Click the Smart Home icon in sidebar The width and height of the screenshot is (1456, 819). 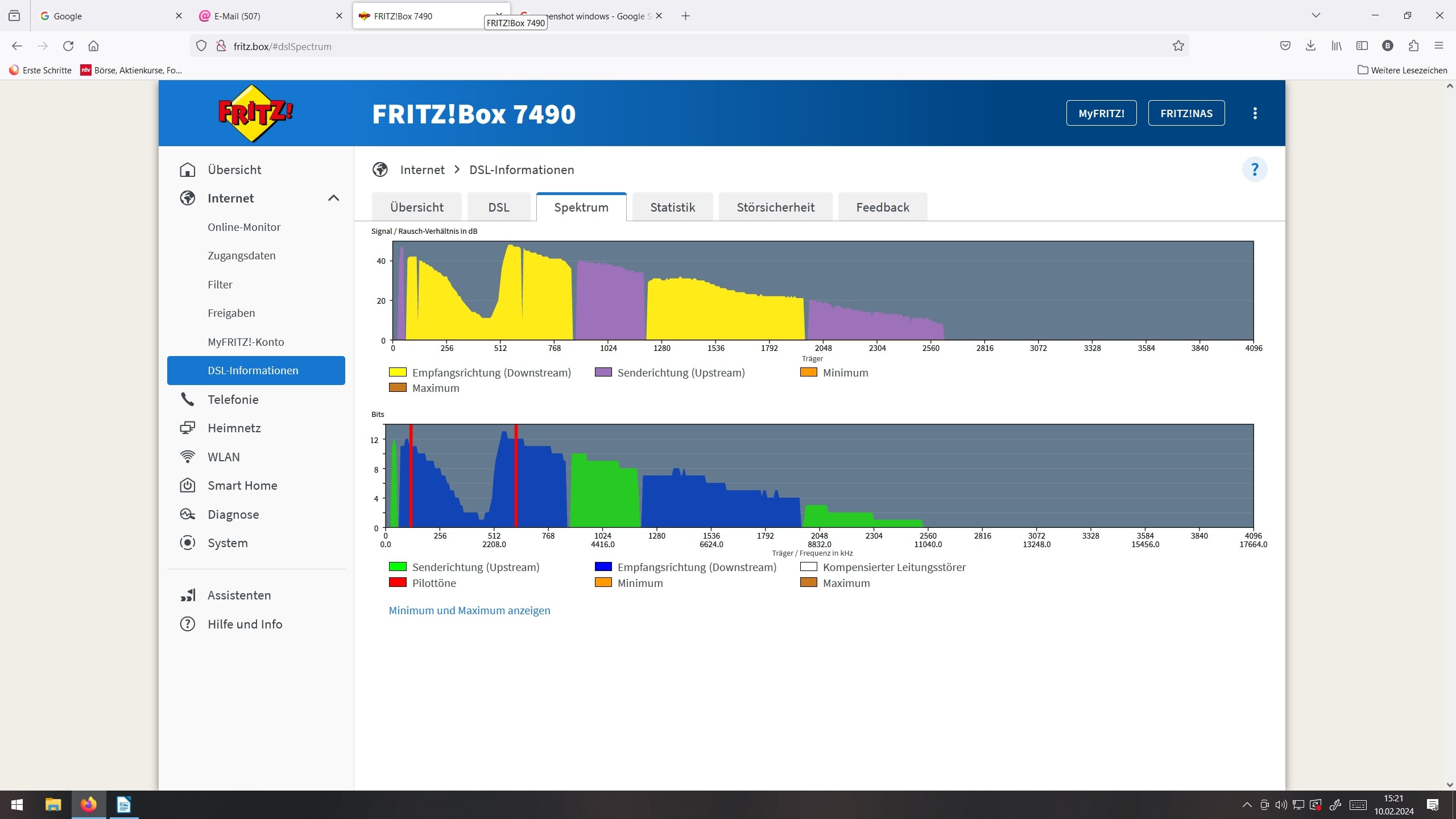187,485
